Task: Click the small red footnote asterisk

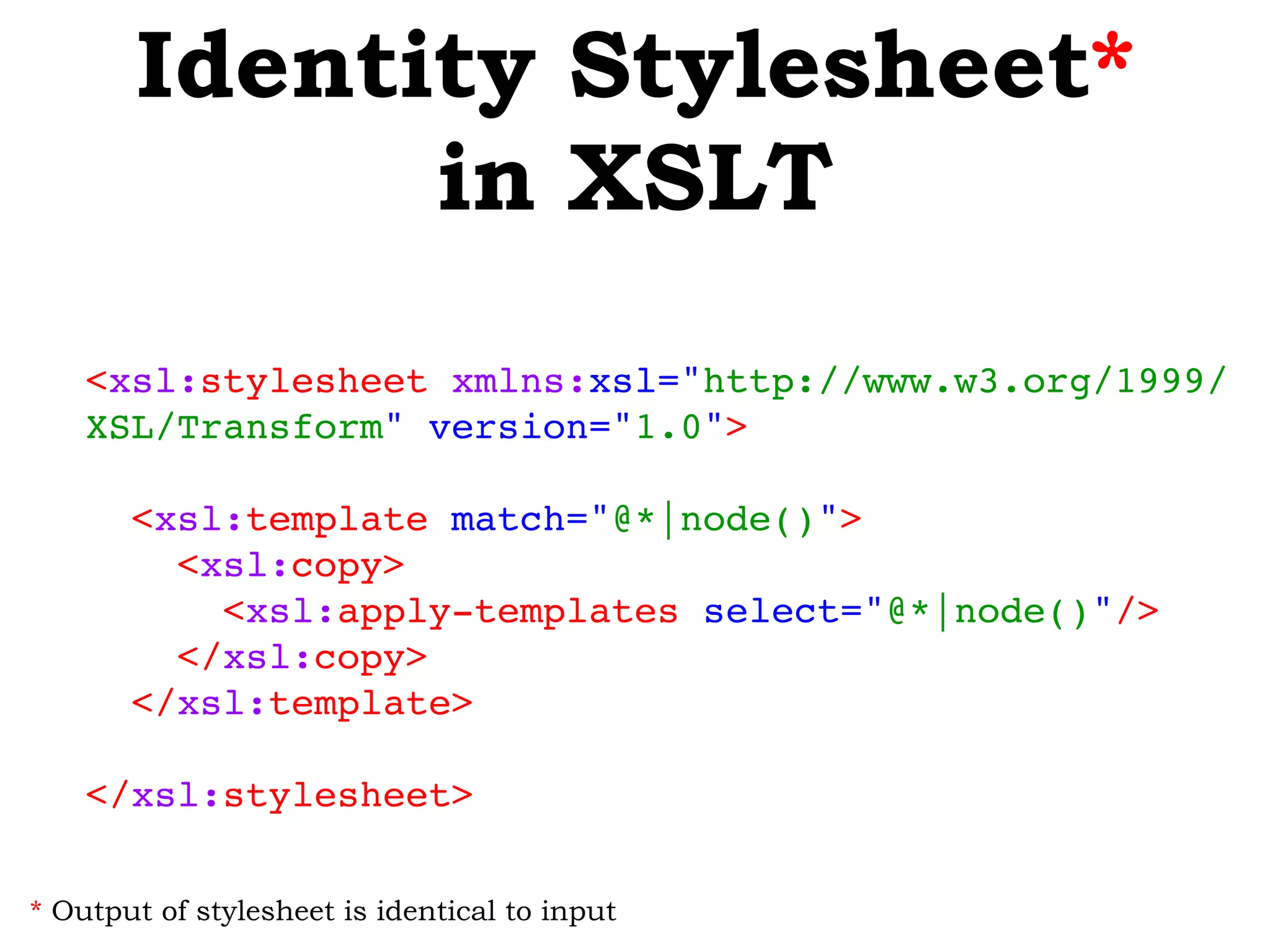Action: [x=36, y=908]
